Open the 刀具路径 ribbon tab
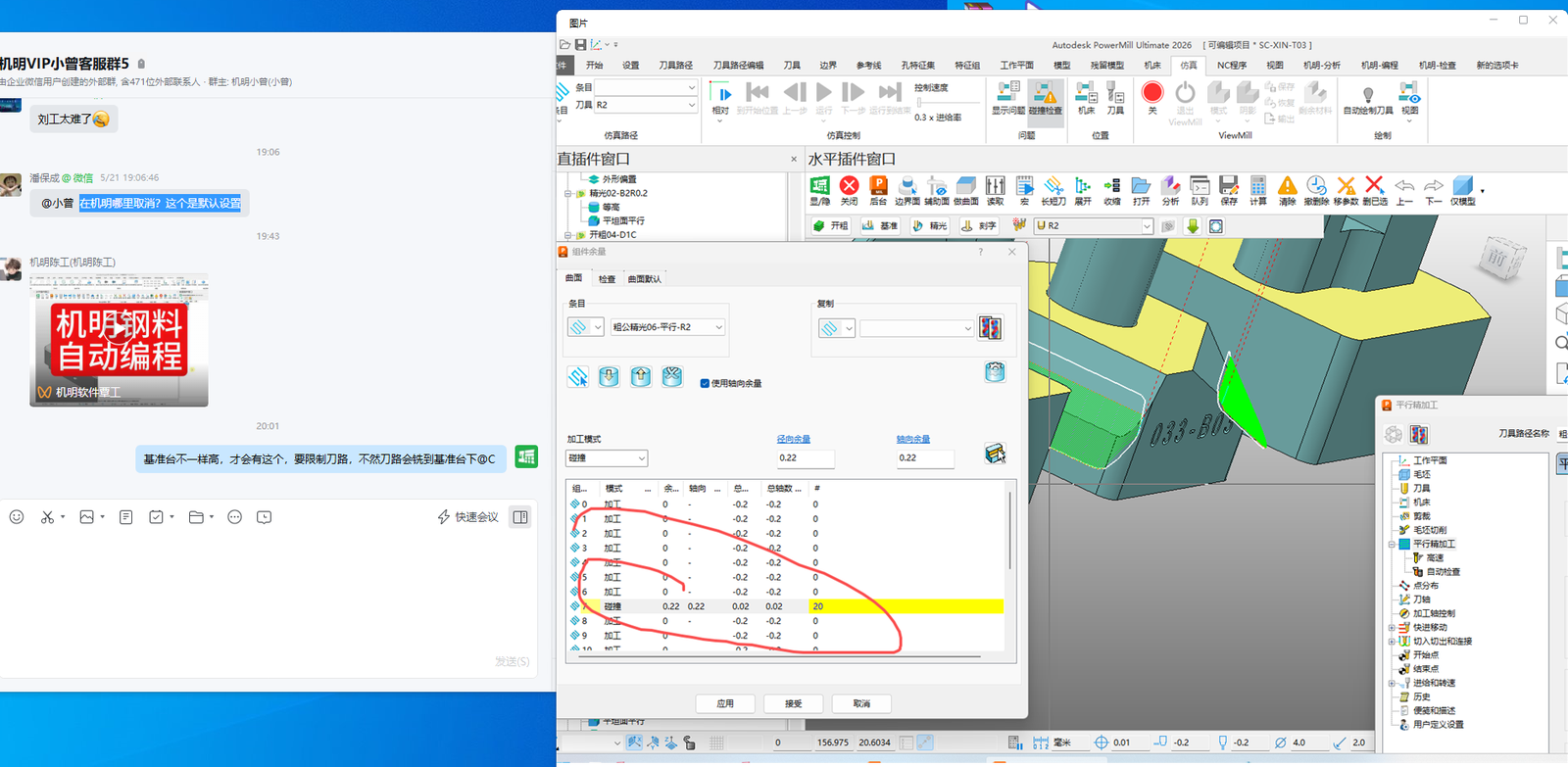The width and height of the screenshot is (1568, 767). click(x=675, y=66)
